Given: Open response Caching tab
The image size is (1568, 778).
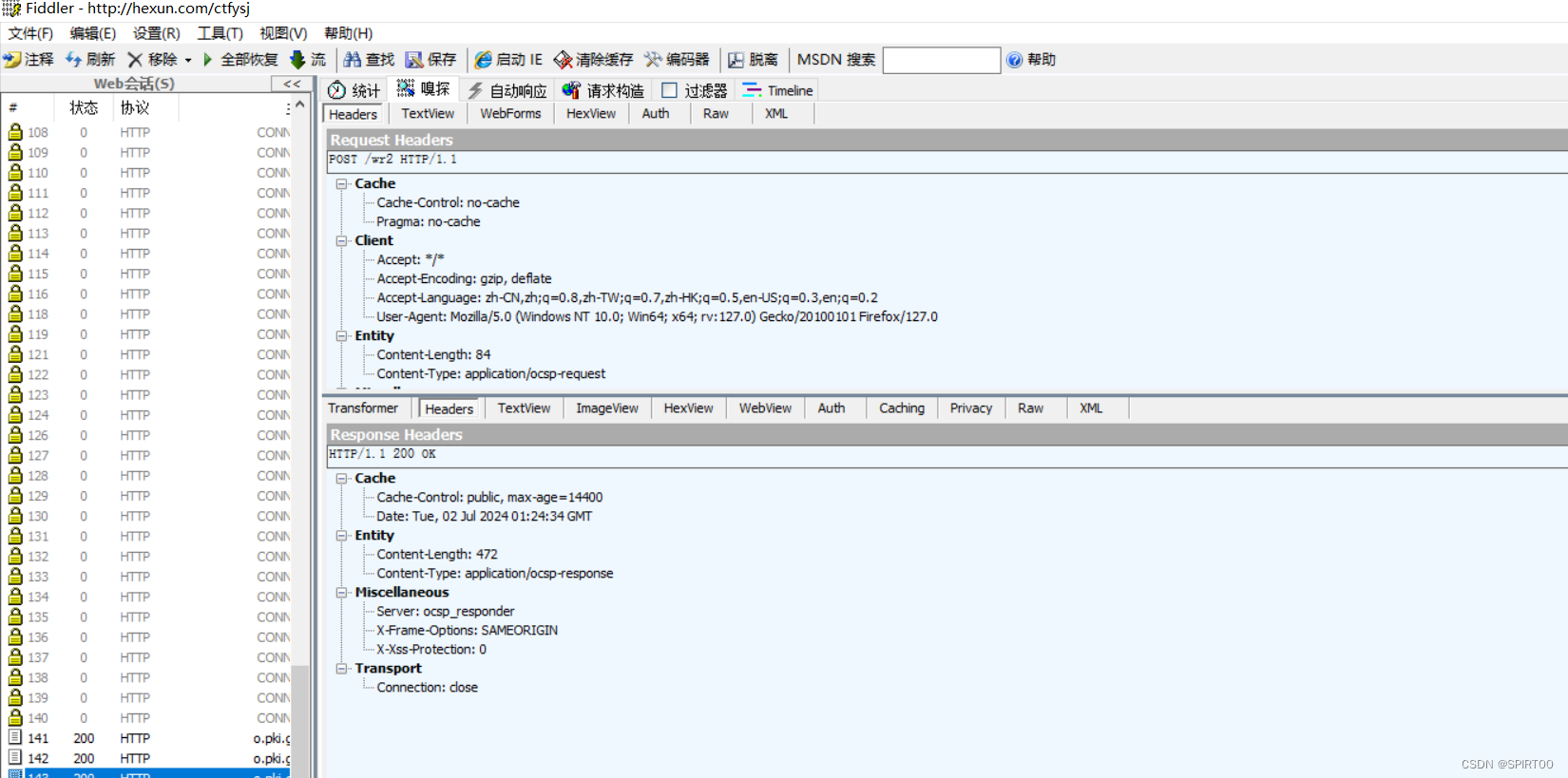Looking at the screenshot, I should 902,408.
